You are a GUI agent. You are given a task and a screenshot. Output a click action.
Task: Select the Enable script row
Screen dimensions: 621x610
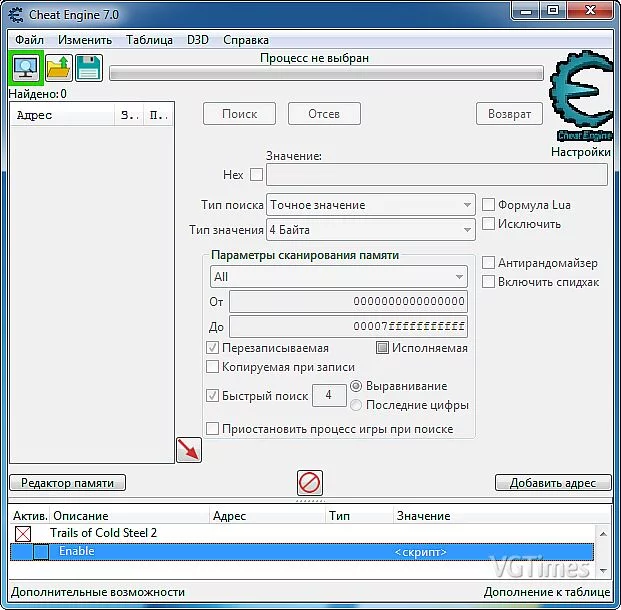pyautogui.click(x=302, y=552)
